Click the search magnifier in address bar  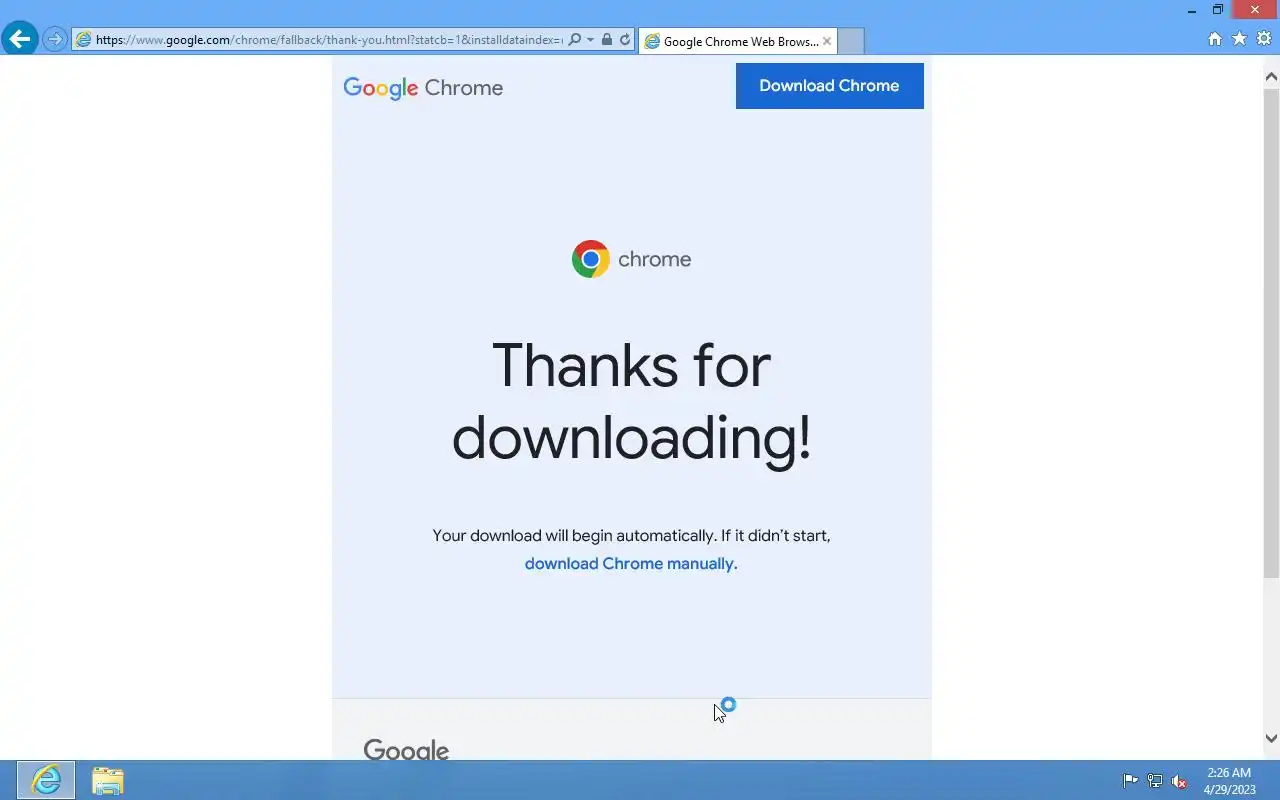click(x=574, y=40)
